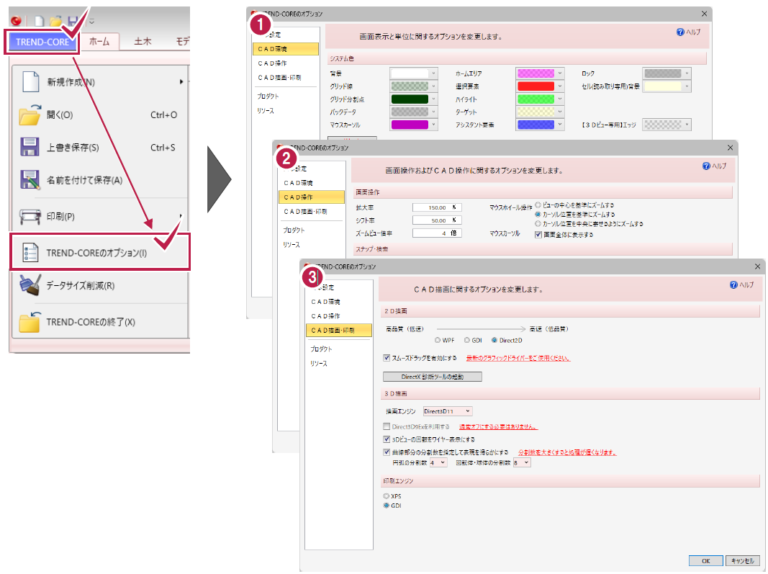Switch to the ホーム ribbon tab

(99, 41)
